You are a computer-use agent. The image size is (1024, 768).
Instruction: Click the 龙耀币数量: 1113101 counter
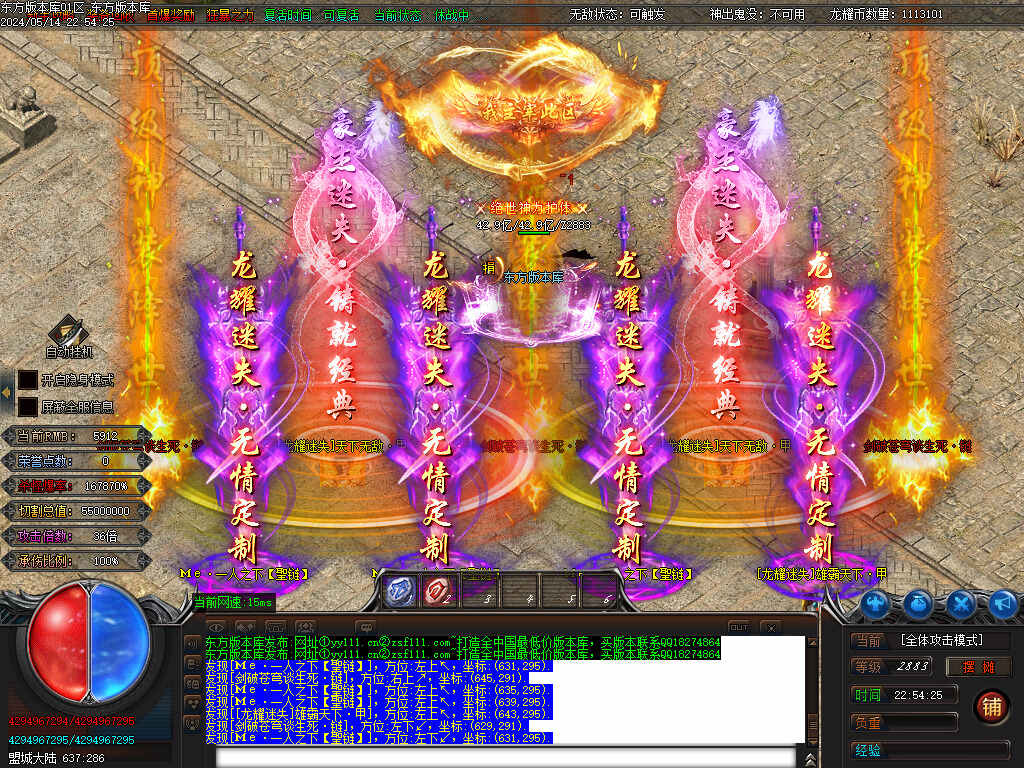pos(886,14)
